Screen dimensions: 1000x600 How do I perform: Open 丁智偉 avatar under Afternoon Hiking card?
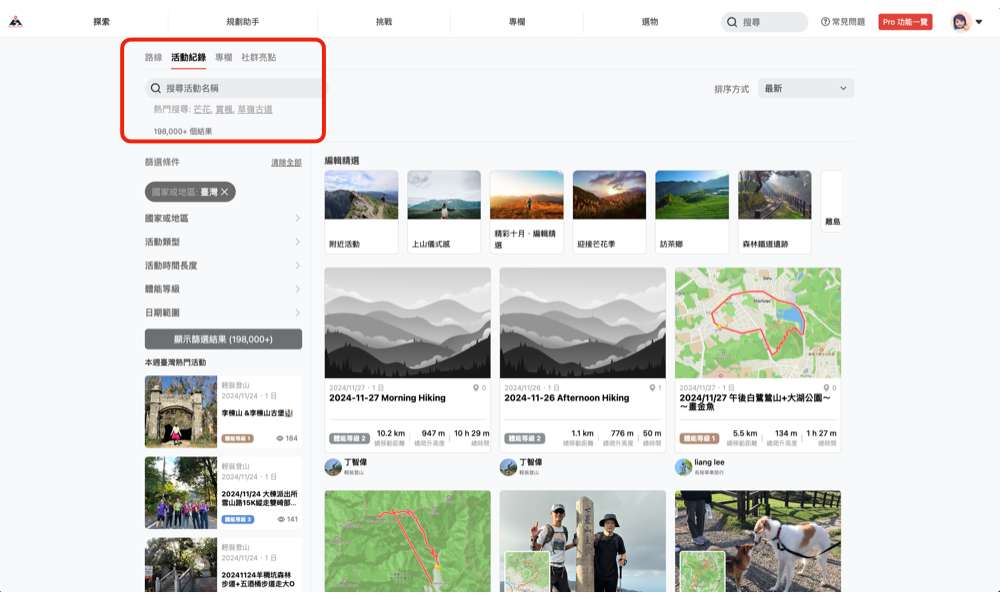[508, 467]
